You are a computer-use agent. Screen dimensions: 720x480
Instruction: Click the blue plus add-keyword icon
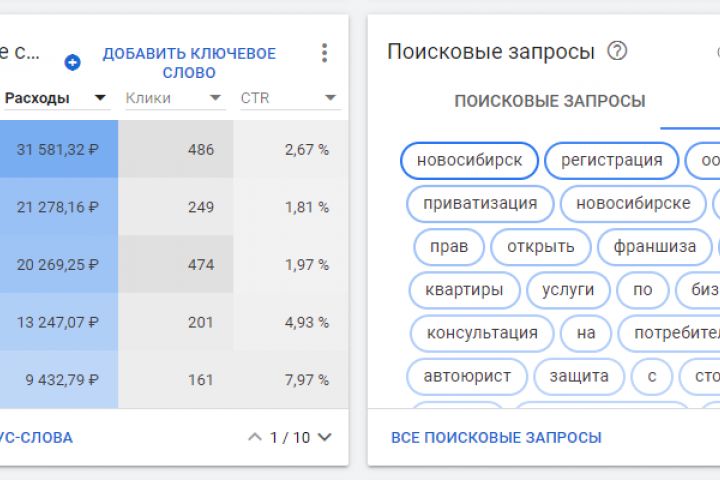pos(72,63)
